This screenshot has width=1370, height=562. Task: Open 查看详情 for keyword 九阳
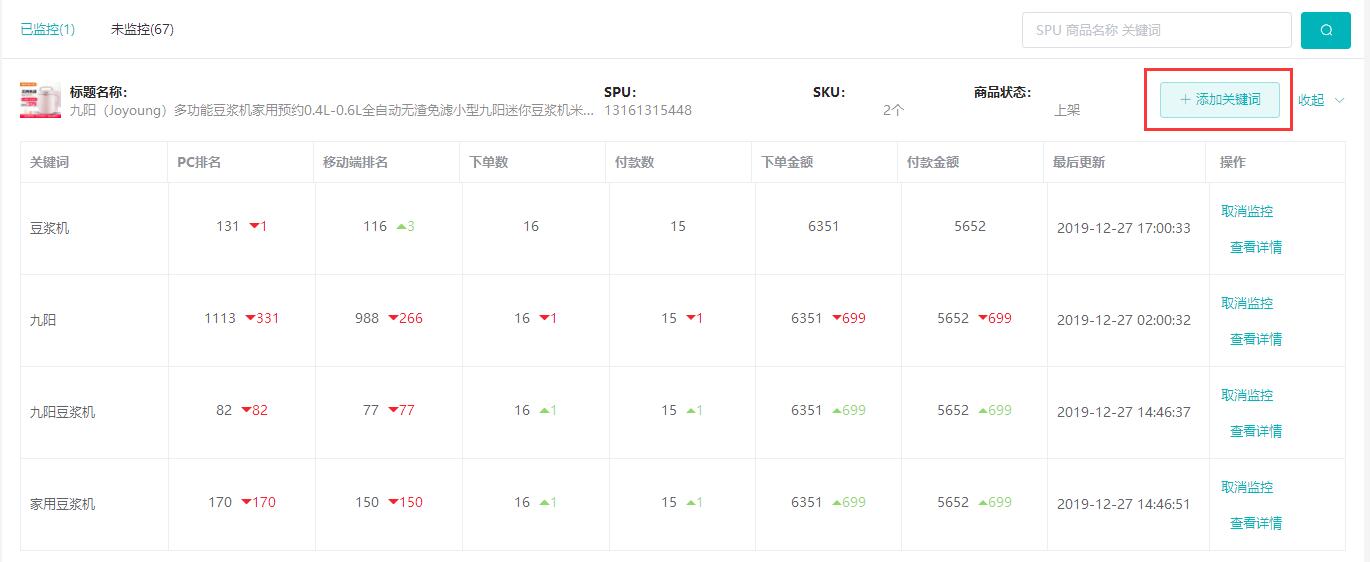click(x=1256, y=339)
